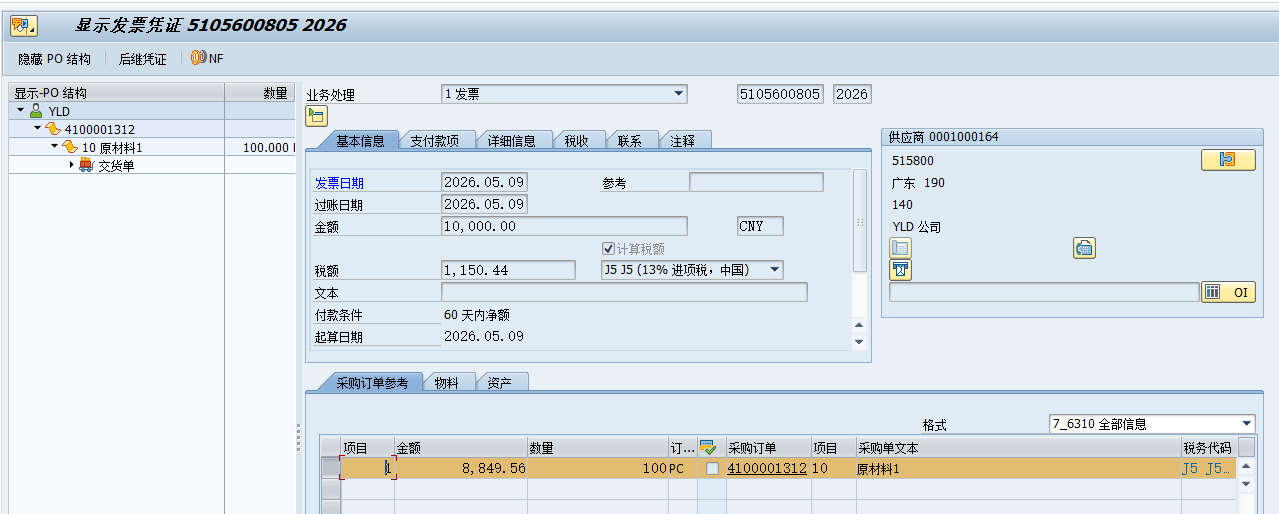Click the 采购单文本 cell 原材料1
The height and width of the screenshot is (514, 1279).
1018,468
